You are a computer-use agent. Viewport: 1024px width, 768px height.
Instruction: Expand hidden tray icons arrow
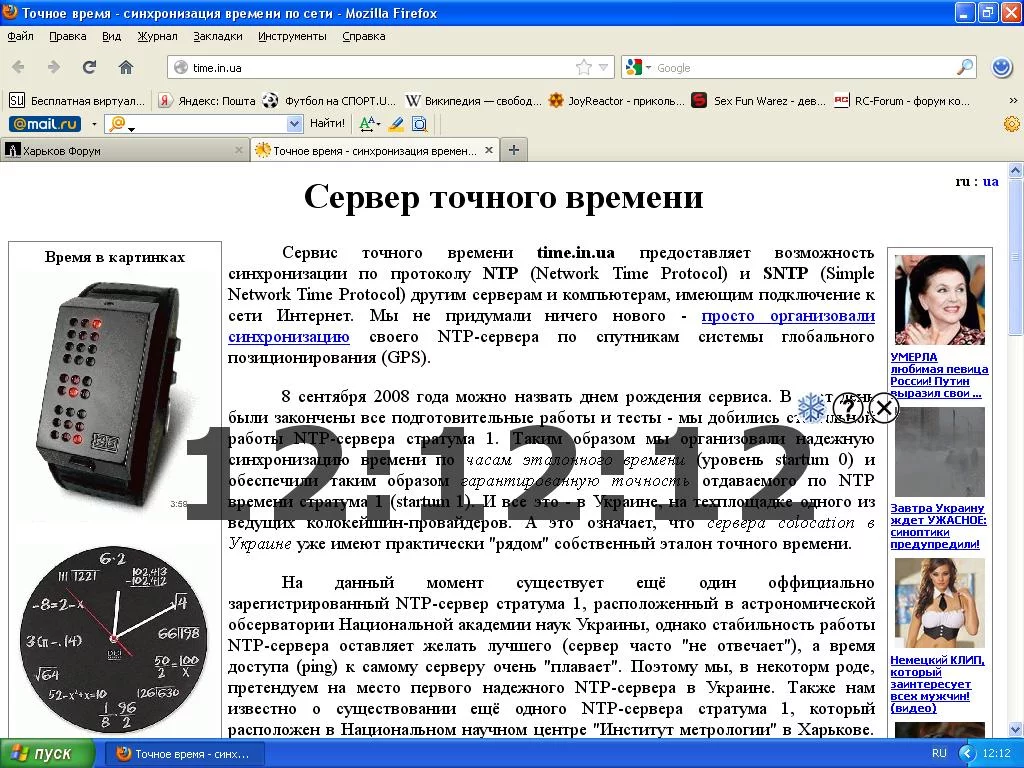click(967, 754)
